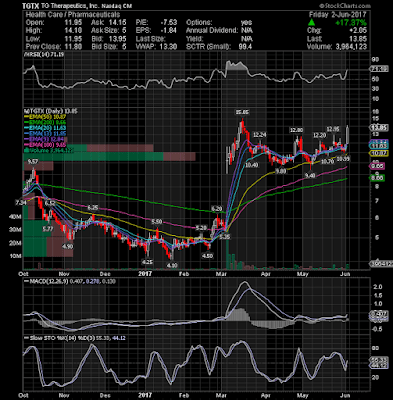
Task: Click the 12.24 price annotation
Action: 260,135
